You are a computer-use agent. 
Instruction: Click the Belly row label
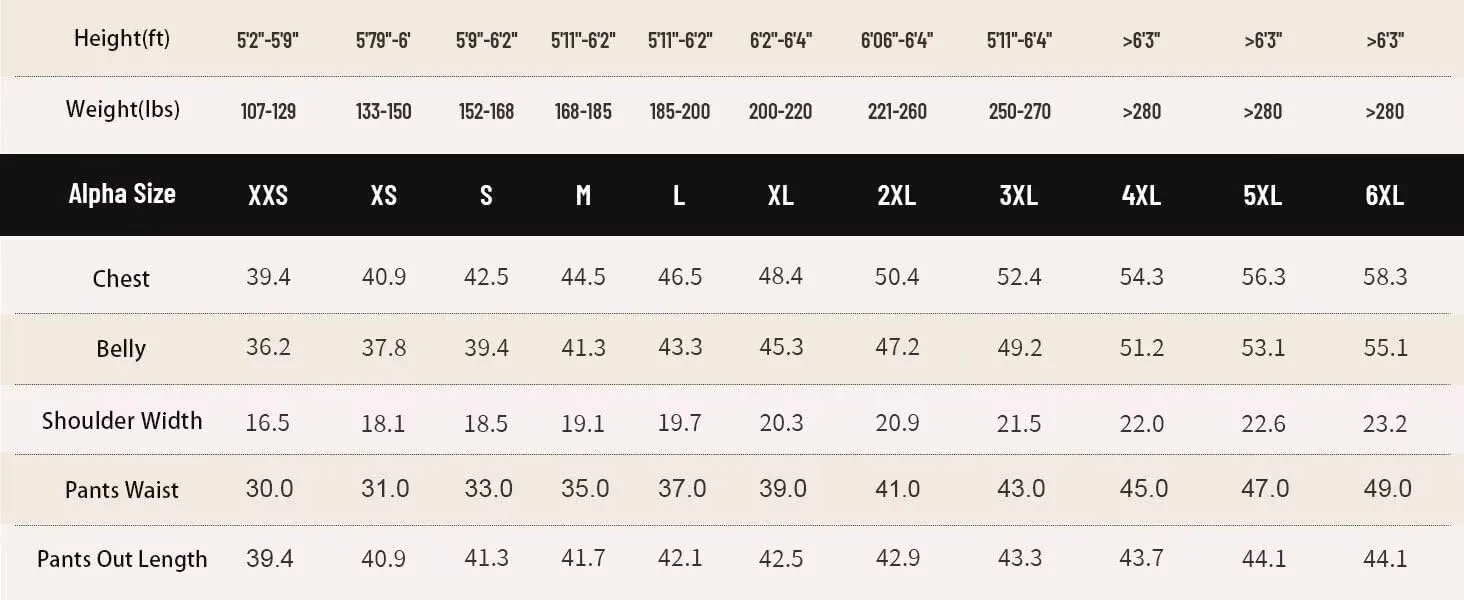pos(121,349)
